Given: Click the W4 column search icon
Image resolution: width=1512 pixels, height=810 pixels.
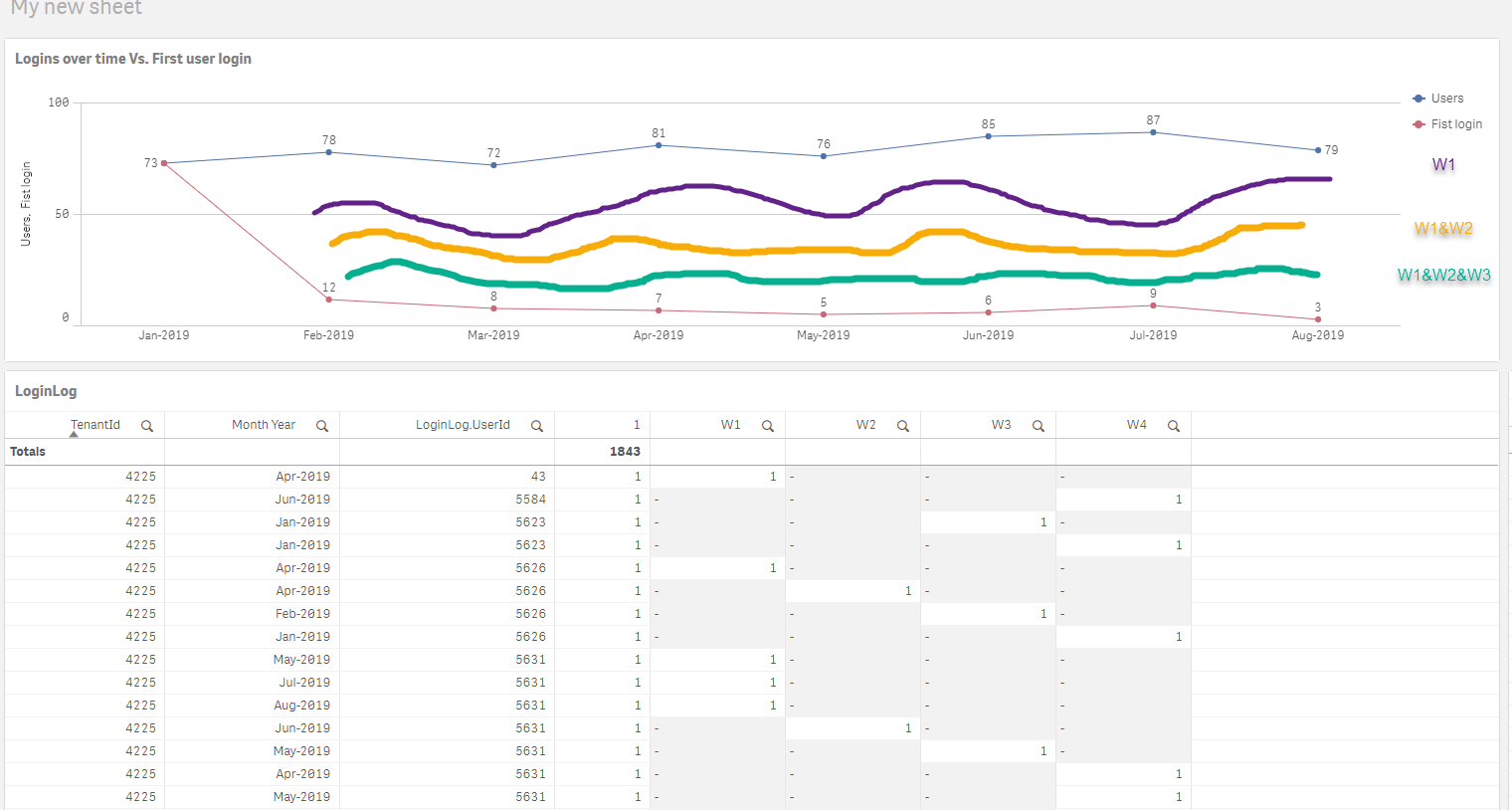Looking at the screenshot, I should pos(1174,426).
